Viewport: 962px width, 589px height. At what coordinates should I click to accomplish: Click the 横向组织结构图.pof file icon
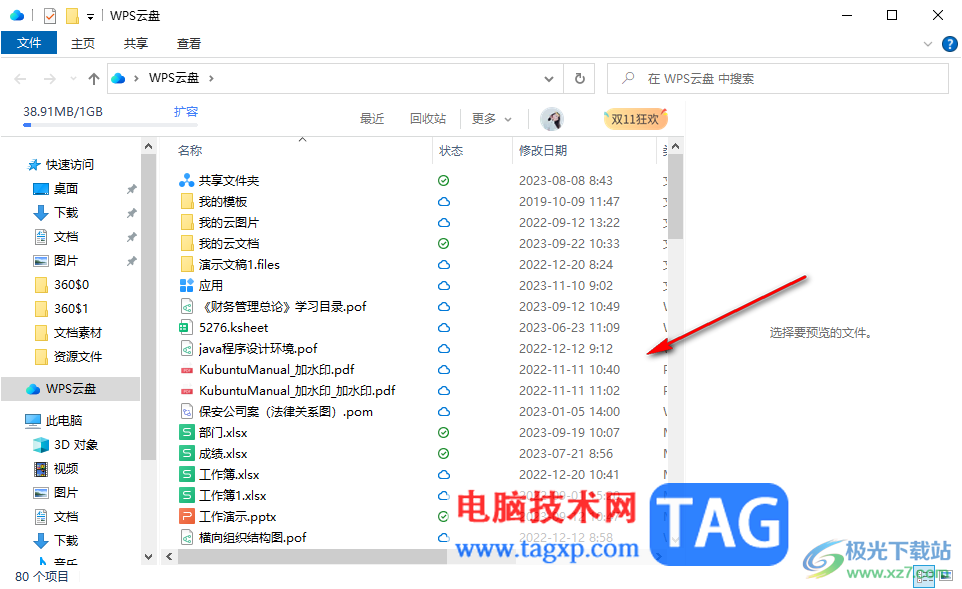coord(187,538)
